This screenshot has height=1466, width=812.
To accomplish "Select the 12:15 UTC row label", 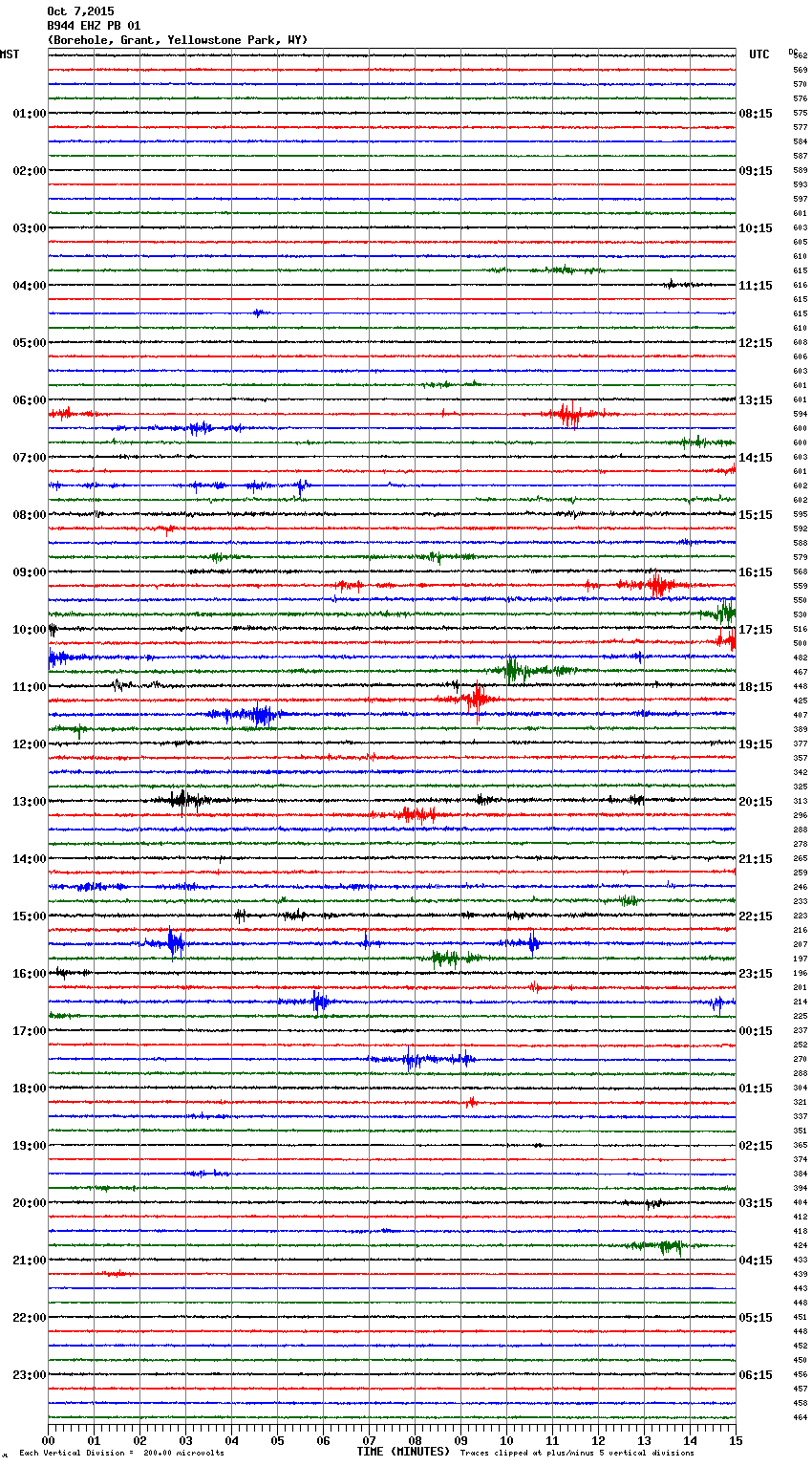I will (x=756, y=343).
